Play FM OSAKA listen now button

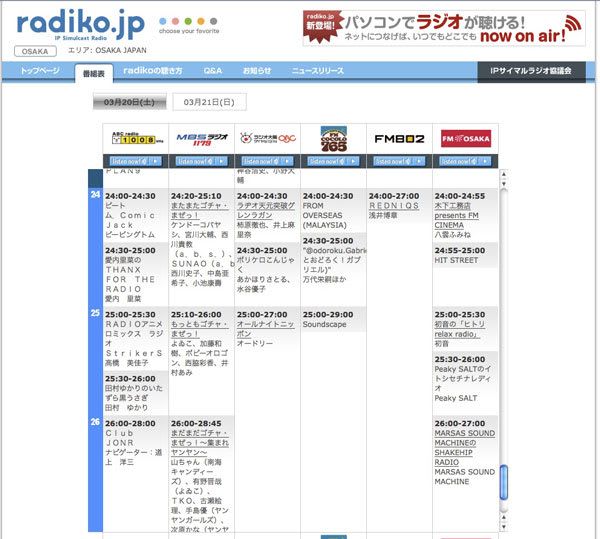tap(465, 161)
